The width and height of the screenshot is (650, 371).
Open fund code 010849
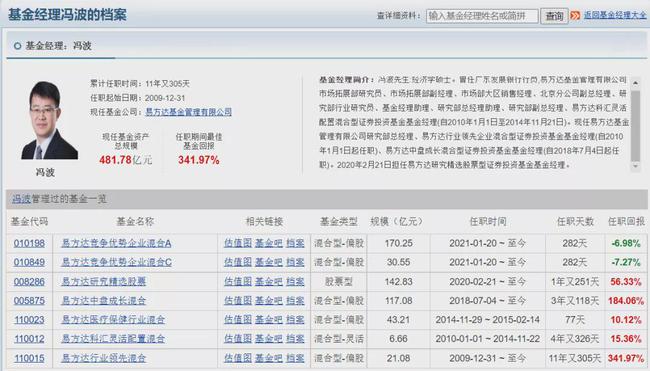(29, 262)
